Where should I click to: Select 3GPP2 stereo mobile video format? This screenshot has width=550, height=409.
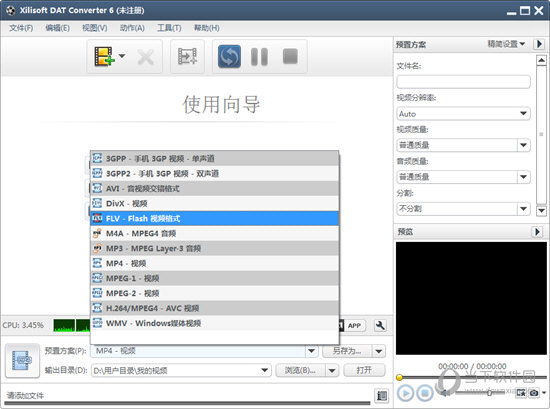[x=215, y=173]
